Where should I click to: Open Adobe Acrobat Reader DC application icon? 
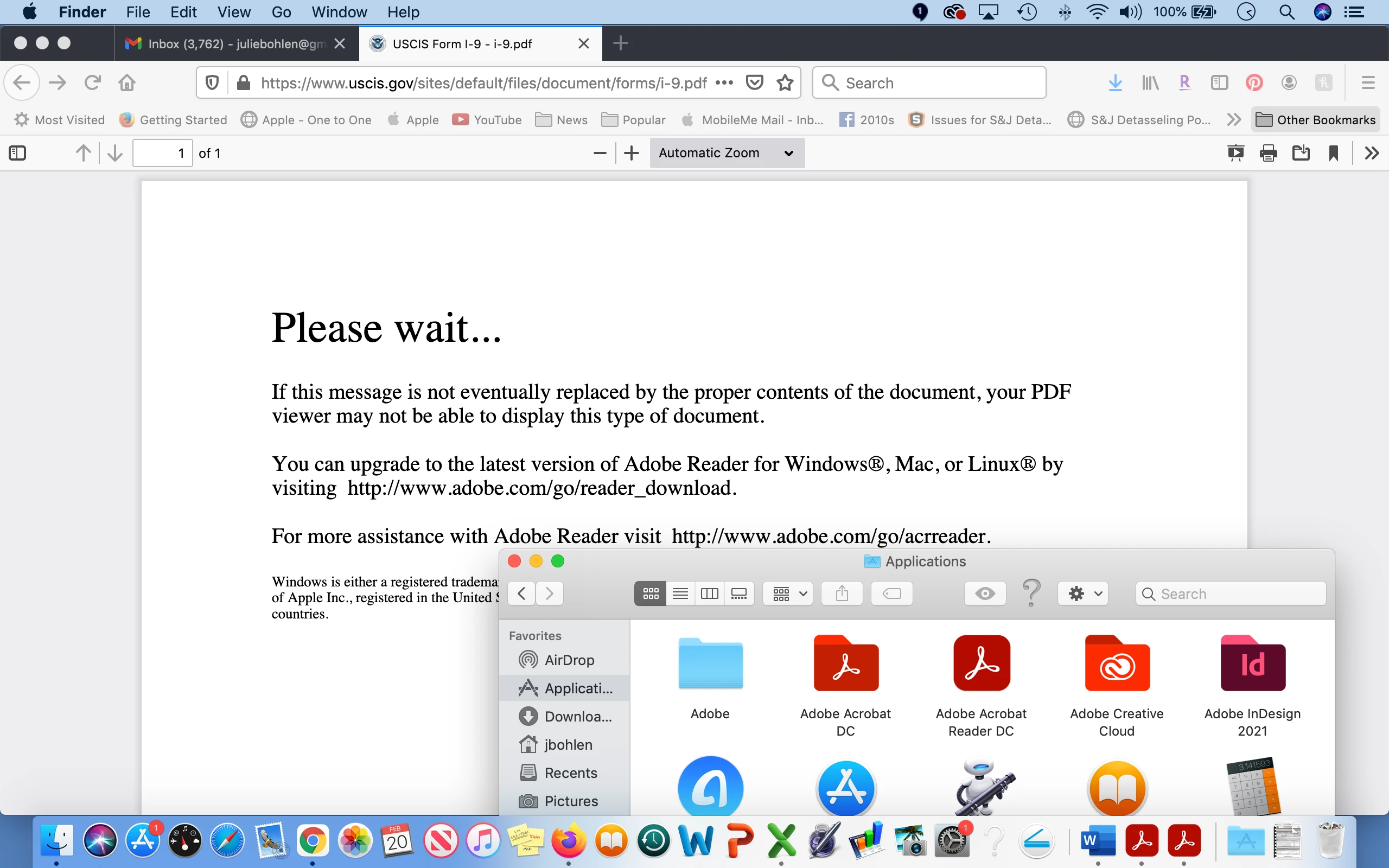pos(981,663)
